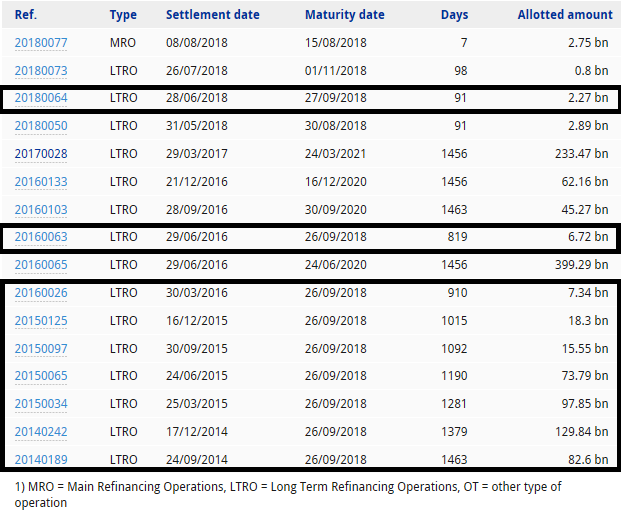
Task: Open reference 20150125
Action: click(x=41, y=321)
